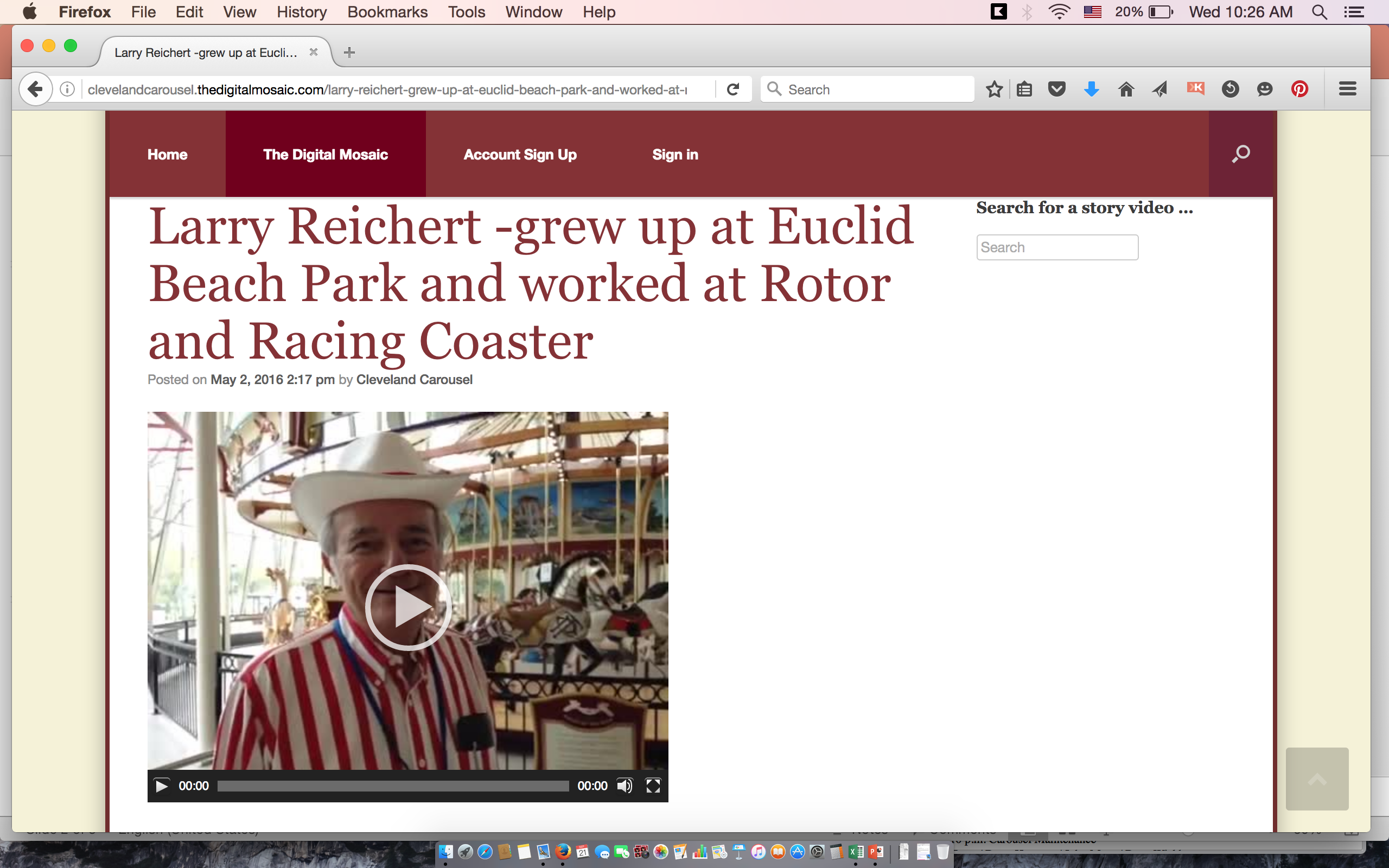The image size is (1389, 868).
Task: Click the Pinterest toolbar button
Action: tap(1299, 89)
